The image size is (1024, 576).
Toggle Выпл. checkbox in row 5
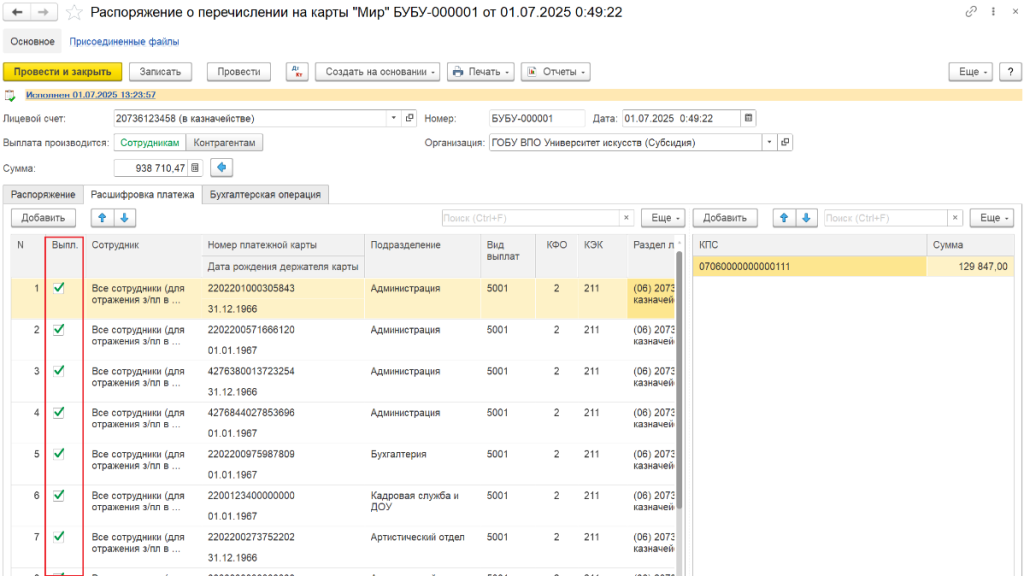coord(59,454)
